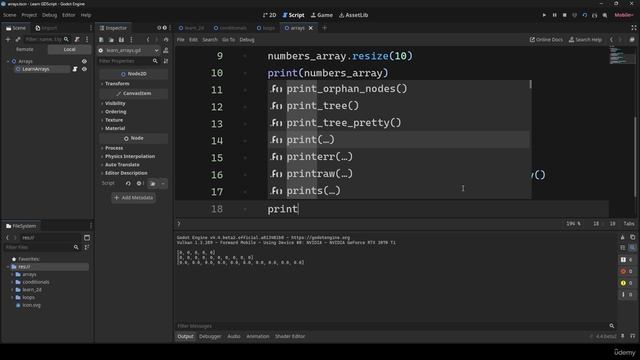Open the learn_arrays.gd resource dropdown
The image size is (640, 360).
(x=129, y=50)
